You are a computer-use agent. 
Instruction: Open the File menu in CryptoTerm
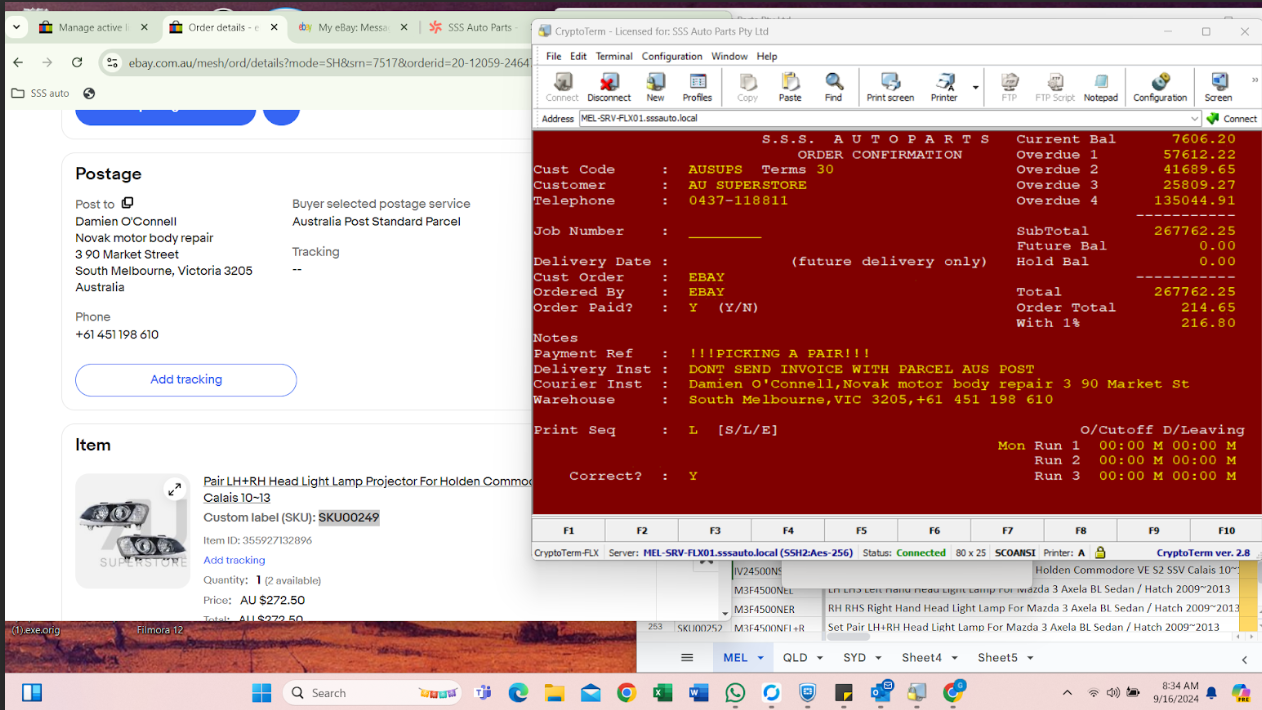tap(553, 56)
